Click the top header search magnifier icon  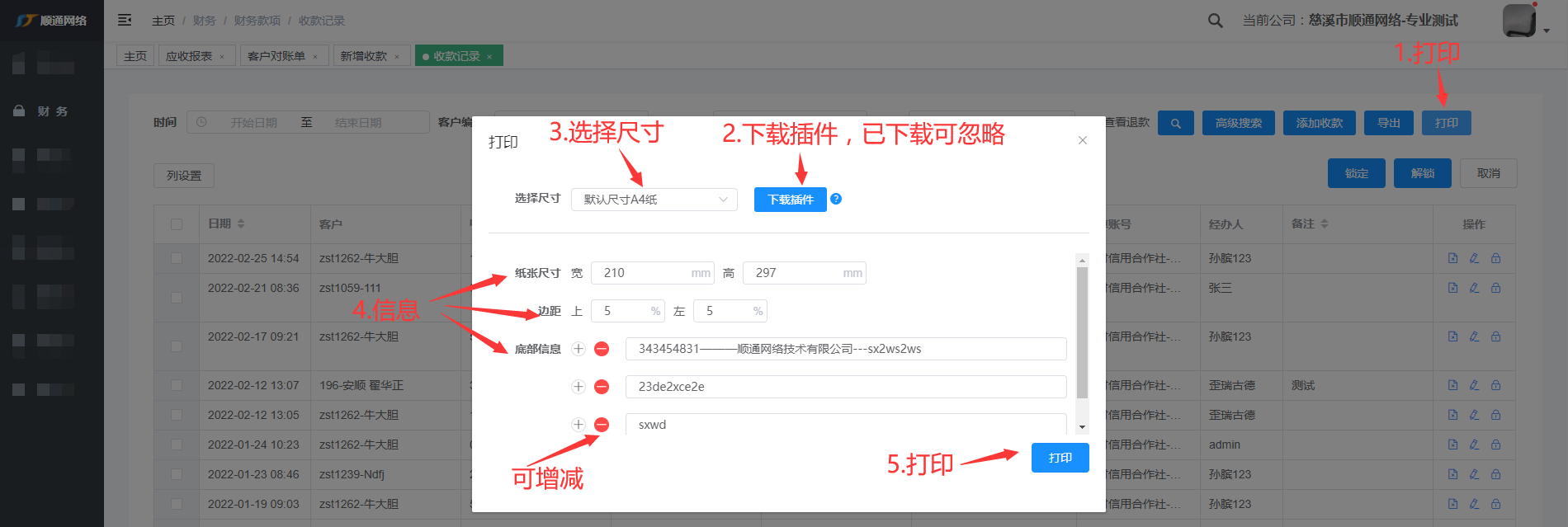(x=1215, y=21)
